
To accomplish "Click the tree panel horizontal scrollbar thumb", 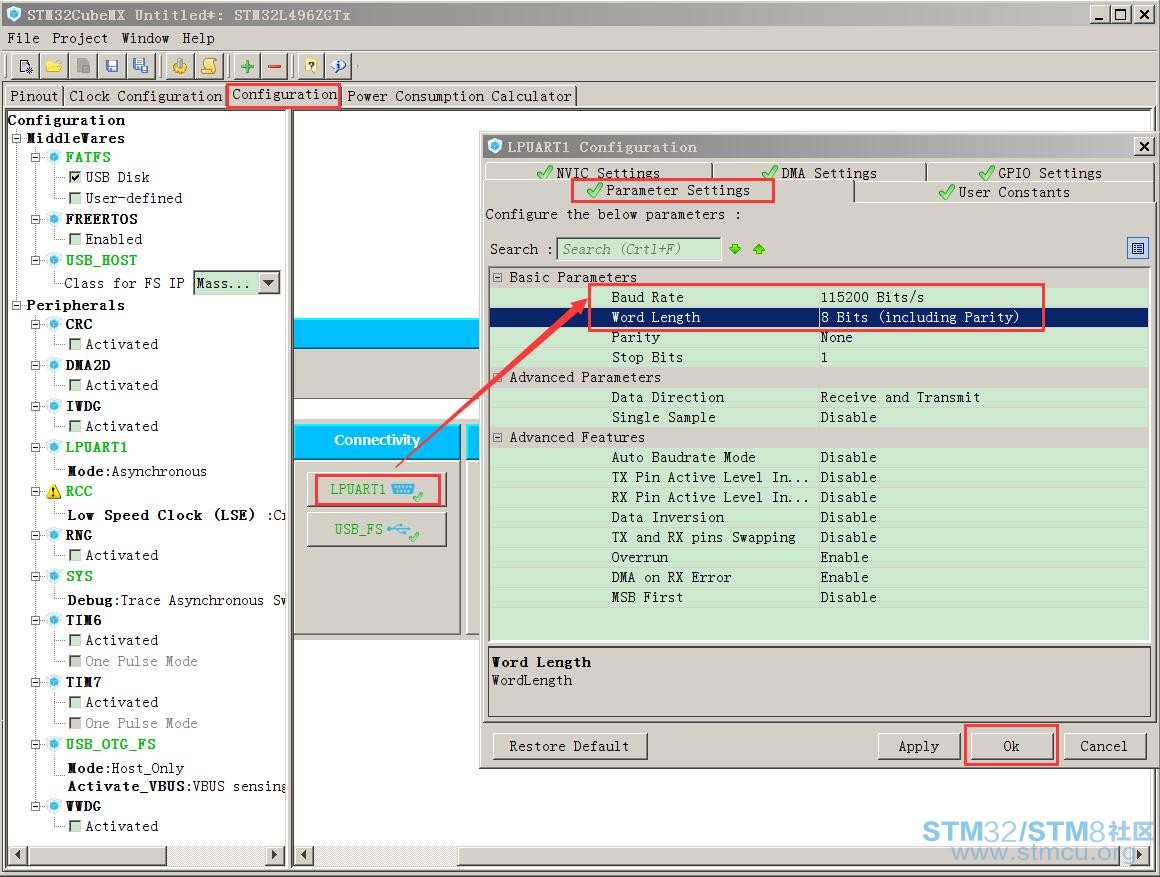I will [98, 855].
